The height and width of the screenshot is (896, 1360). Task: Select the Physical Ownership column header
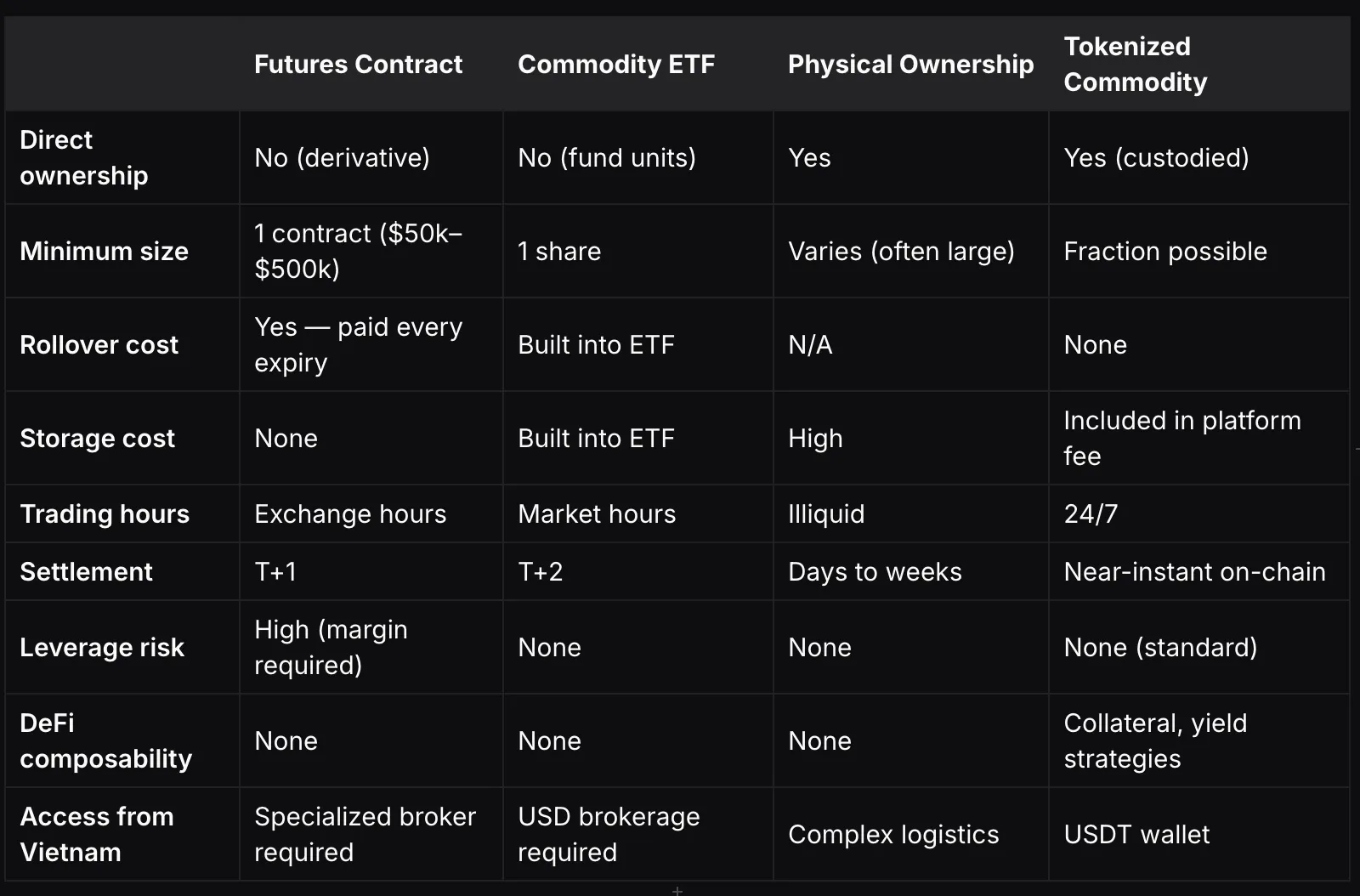tap(910, 65)
